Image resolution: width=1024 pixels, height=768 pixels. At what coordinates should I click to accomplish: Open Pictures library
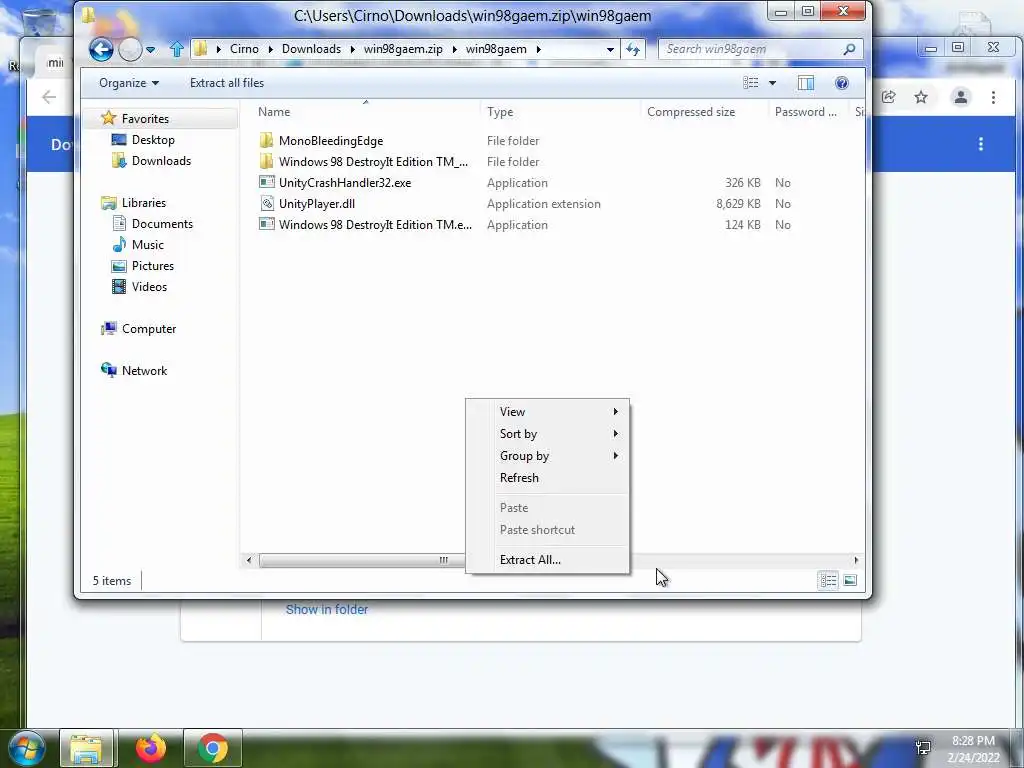pyautogui.click(x=153, y=266)
